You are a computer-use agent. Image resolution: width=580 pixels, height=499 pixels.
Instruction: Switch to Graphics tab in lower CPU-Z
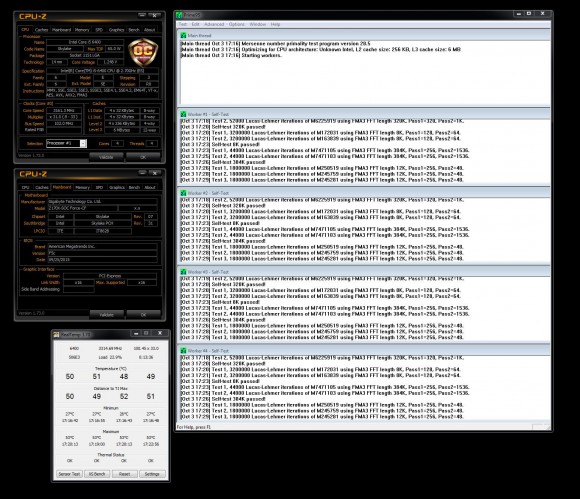(x=117, y=188)
